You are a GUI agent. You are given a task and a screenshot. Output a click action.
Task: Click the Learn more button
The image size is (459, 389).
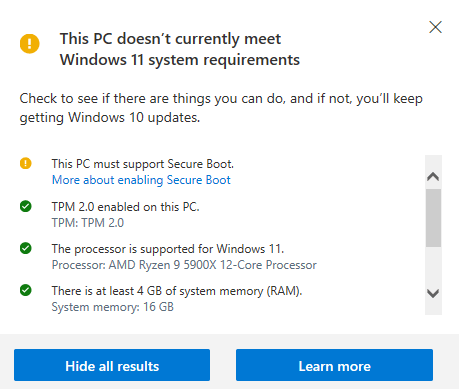[x=334, y=365]
